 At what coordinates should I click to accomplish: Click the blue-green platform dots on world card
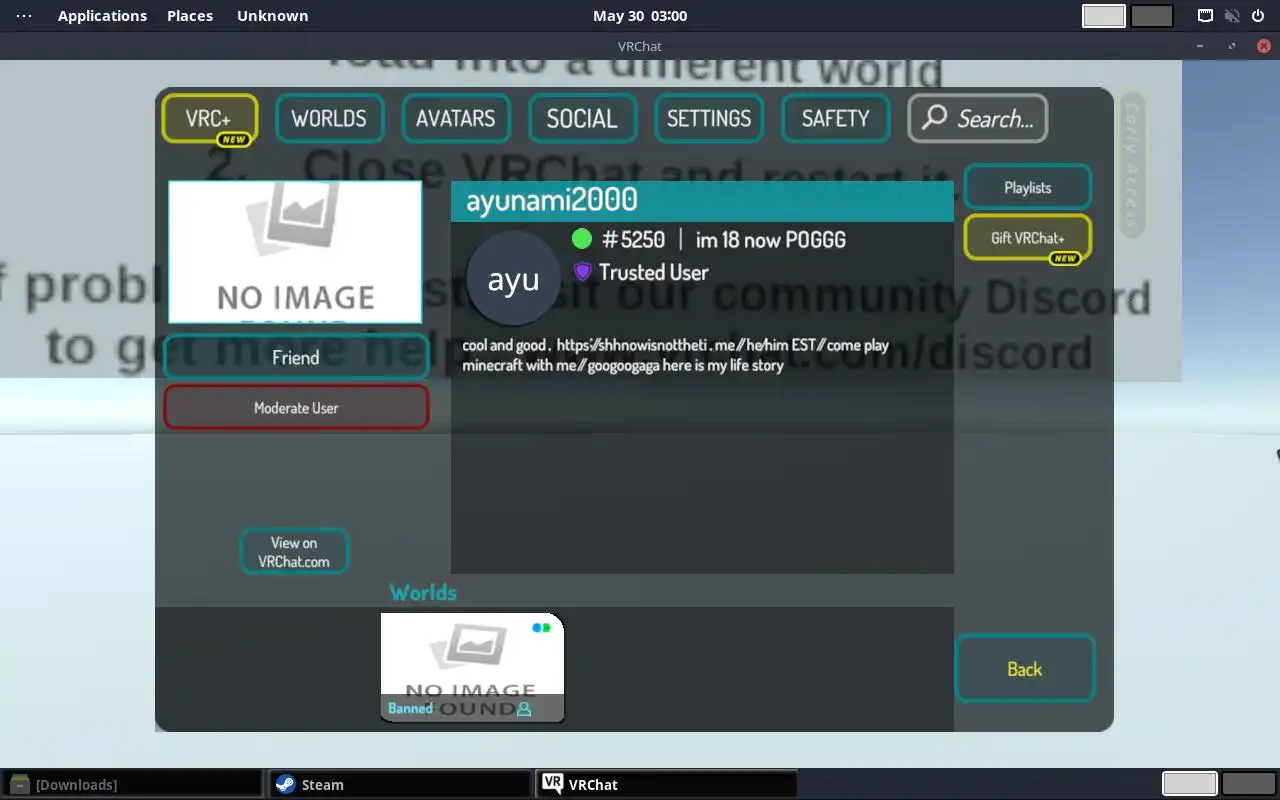[541, 628]
